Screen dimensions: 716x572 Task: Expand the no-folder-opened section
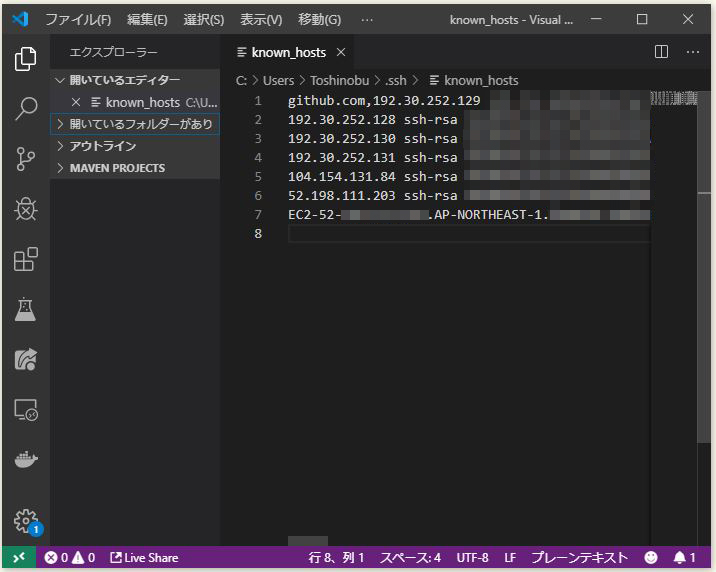click(135, 124)
